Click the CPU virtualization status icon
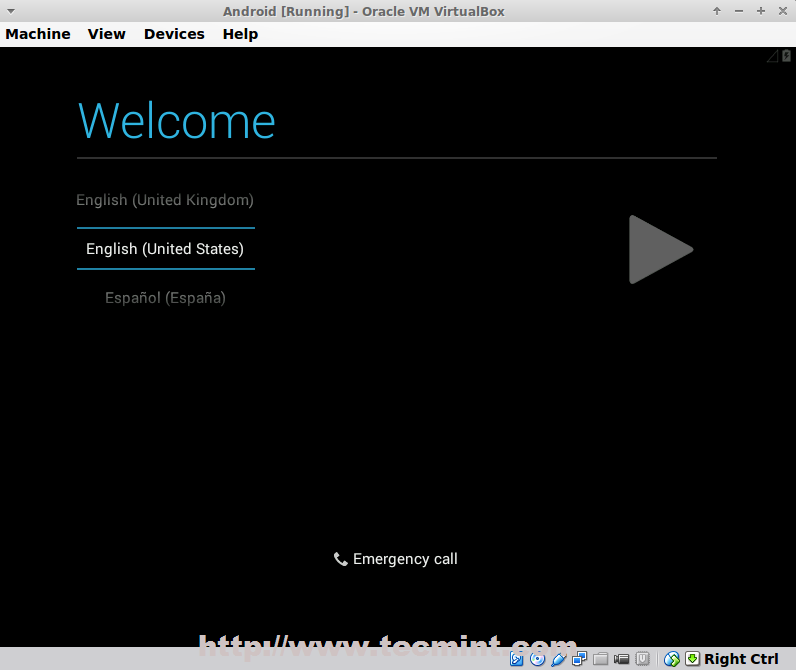 [642, 659]
